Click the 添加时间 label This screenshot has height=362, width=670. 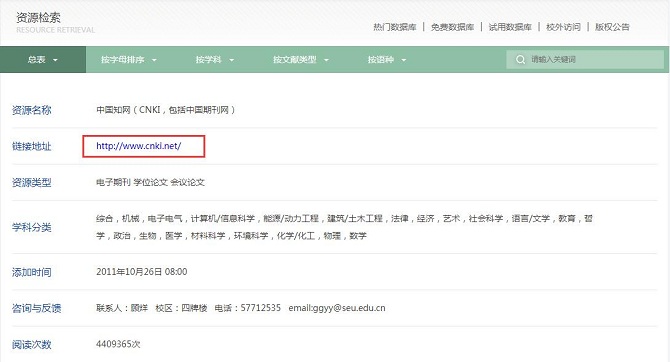click(x=32, y=272)
